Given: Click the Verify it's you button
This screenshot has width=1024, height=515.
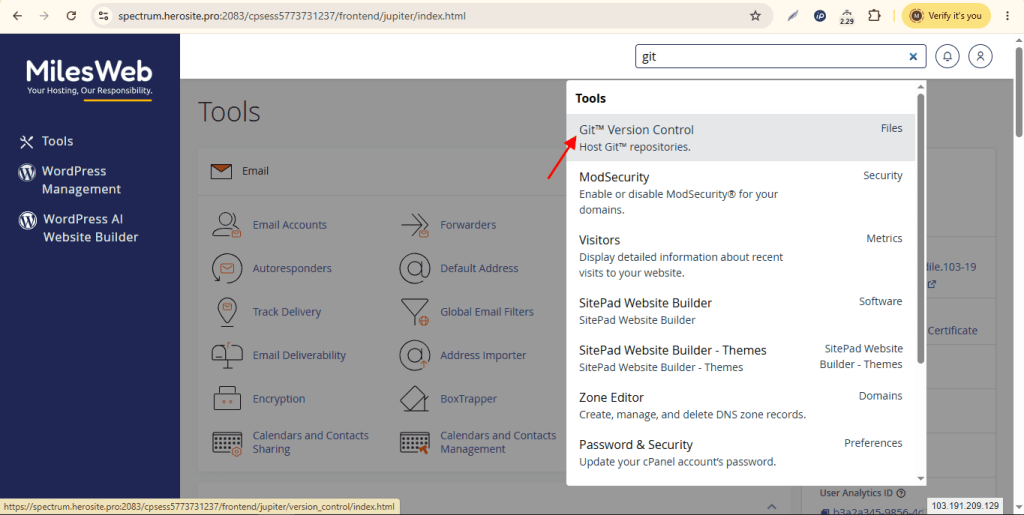Looking at the screenshot, I should [x=946, y=16].
